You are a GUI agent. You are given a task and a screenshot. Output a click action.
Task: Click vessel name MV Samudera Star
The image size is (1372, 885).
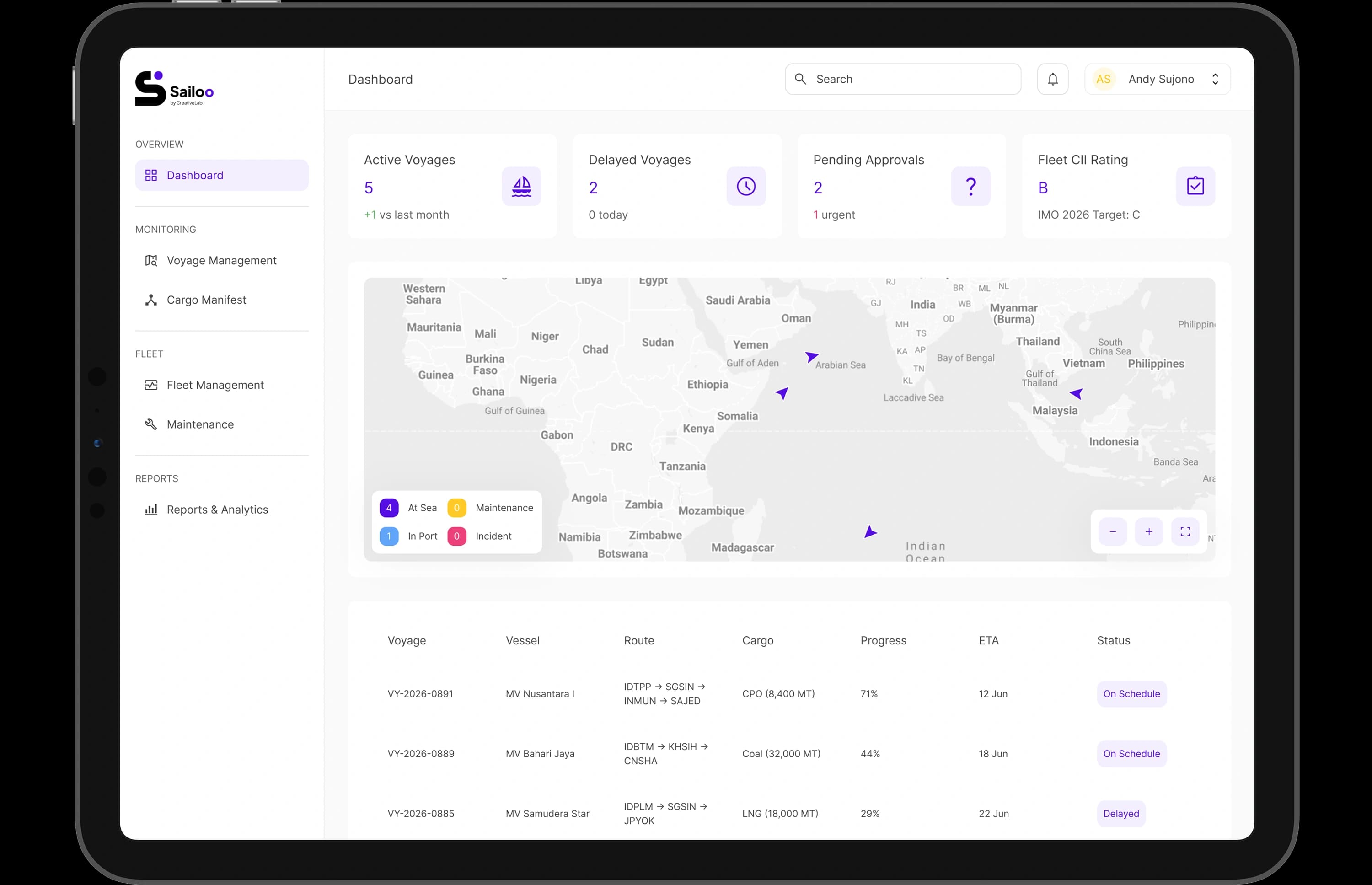coord(547,814)
